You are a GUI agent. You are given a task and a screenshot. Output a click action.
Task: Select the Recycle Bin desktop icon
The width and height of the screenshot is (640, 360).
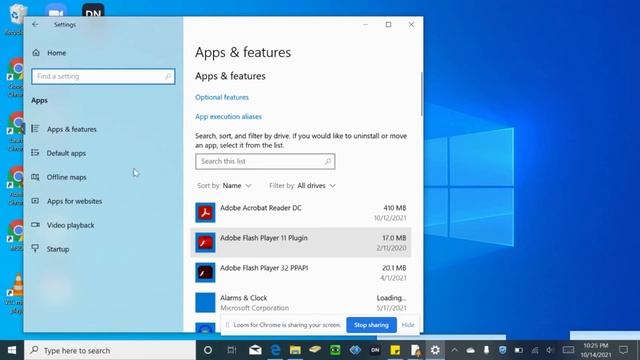coord(15,18)
